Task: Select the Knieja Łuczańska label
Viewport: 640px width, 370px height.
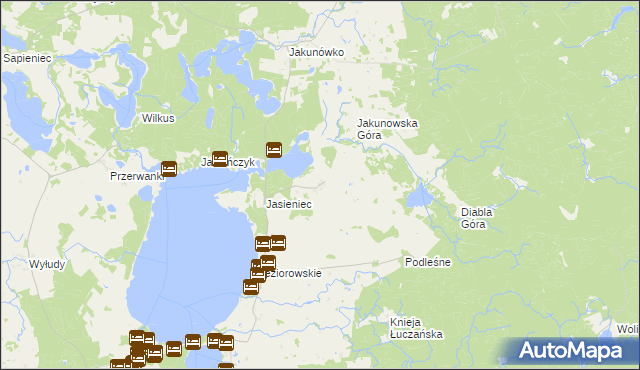Action: point(416,328)
